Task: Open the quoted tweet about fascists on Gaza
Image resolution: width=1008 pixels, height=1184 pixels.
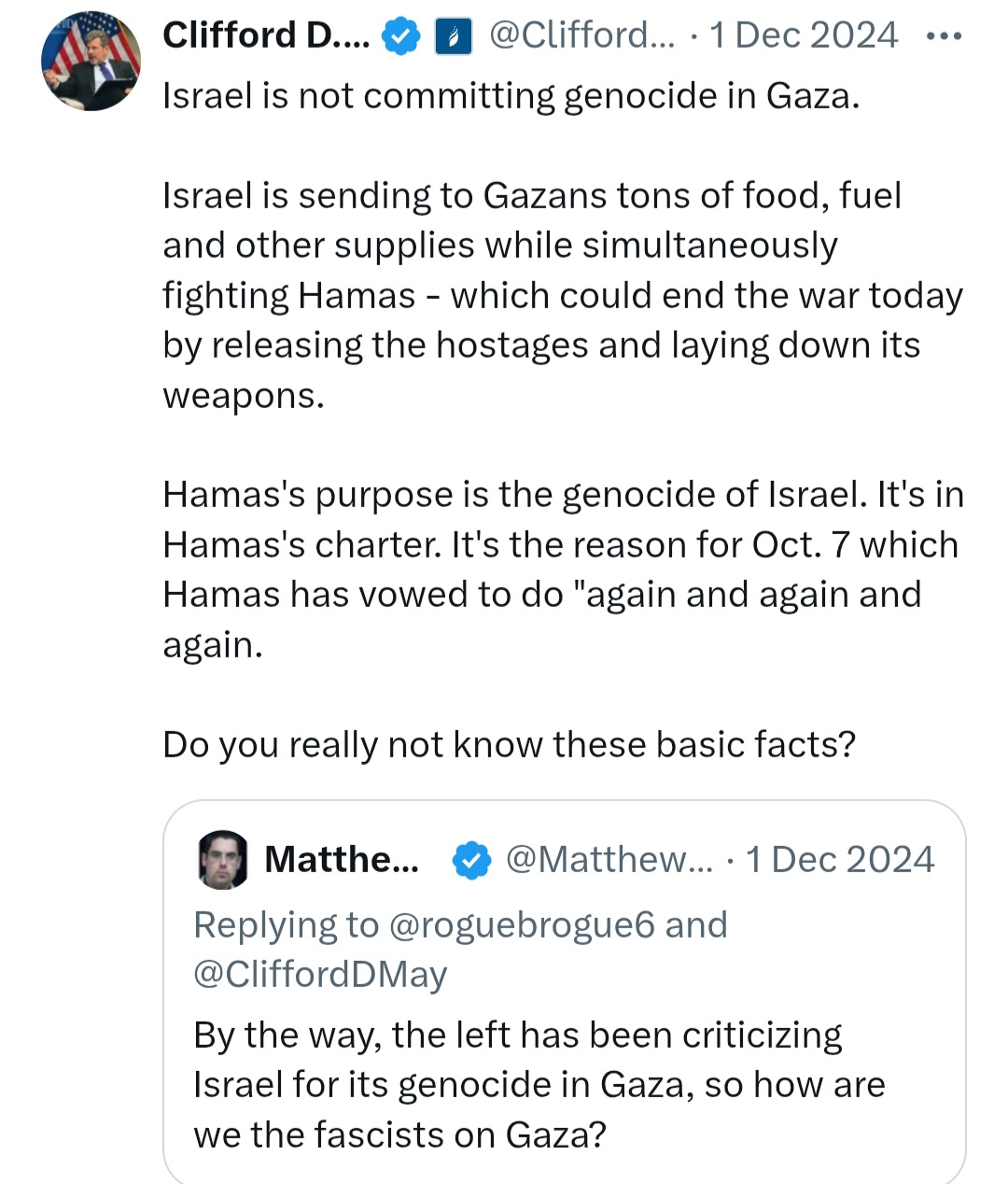Action: 564,992
